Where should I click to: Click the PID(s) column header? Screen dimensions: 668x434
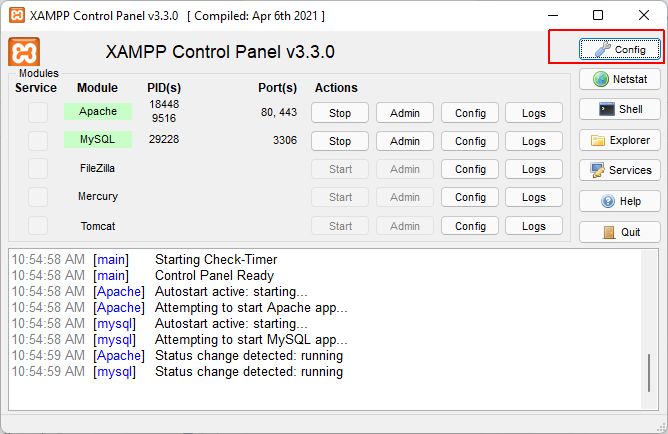pyautogui.click(x=164, y=88)
